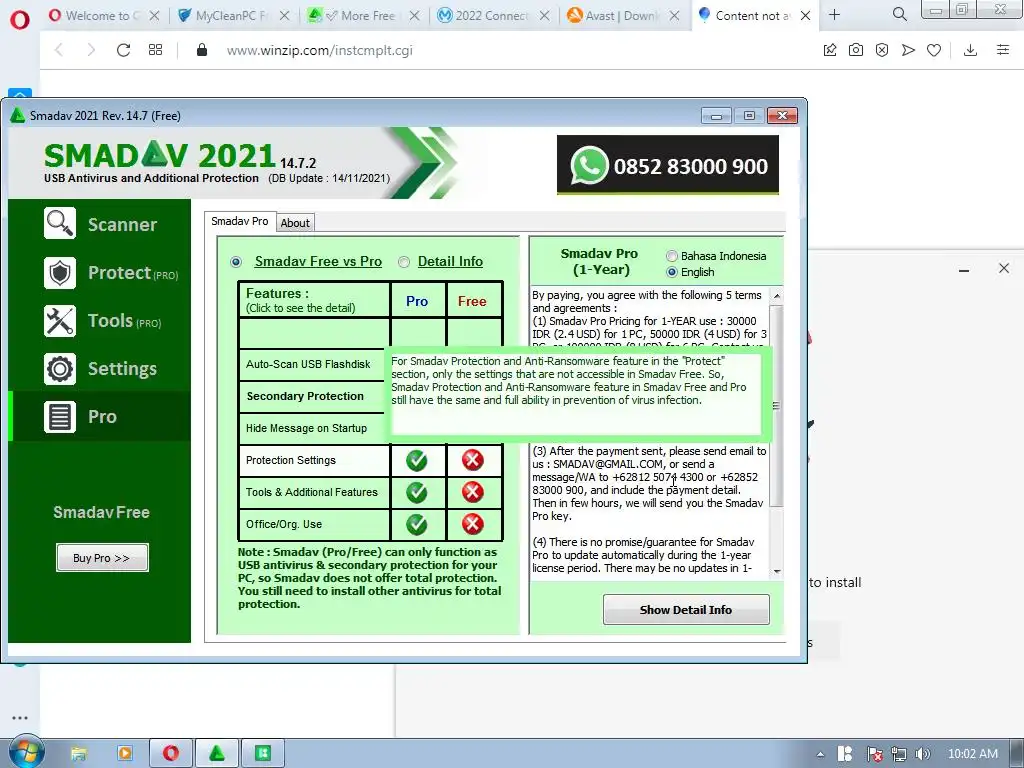Open Opera sidebar three-dots setup
This screenshot has height=768, width=1024.
pos(20,718)
